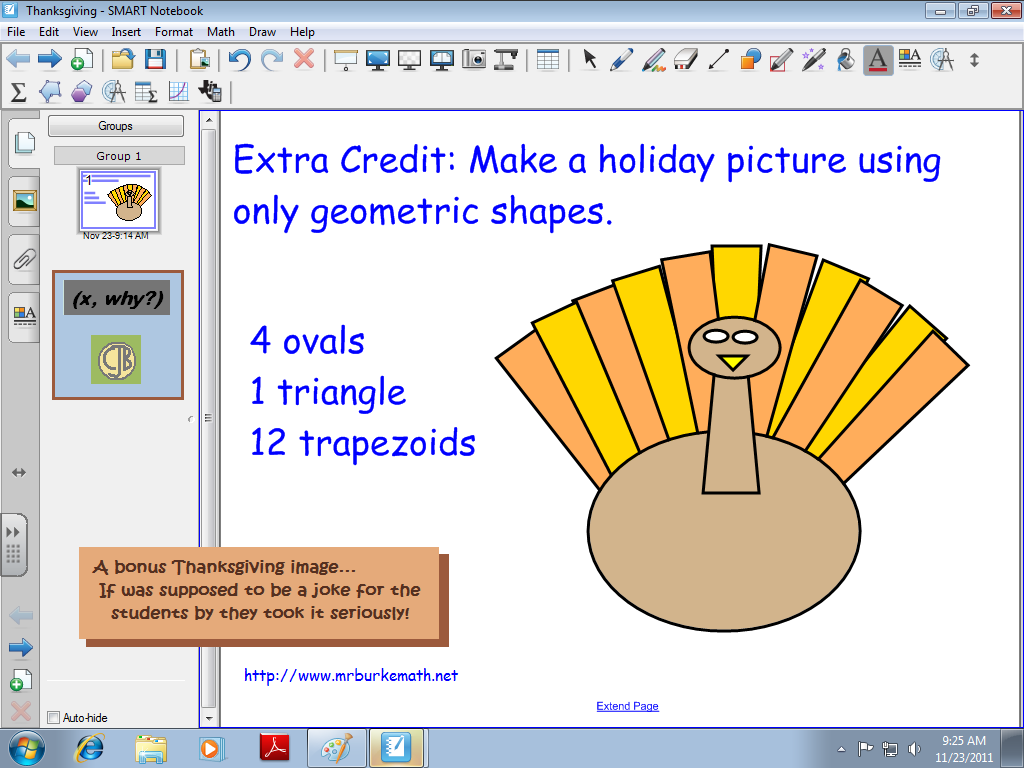
Task: Open the Insert menu
Action: coord(126,31)
